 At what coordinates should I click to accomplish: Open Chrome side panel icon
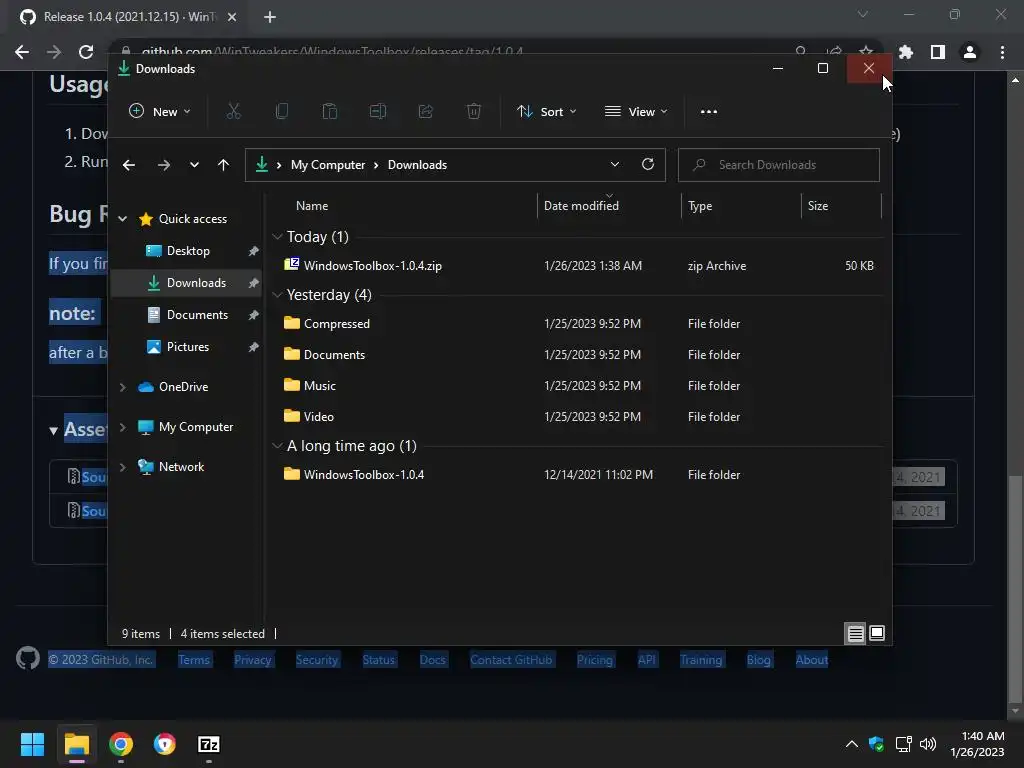(x=938, y=52)
